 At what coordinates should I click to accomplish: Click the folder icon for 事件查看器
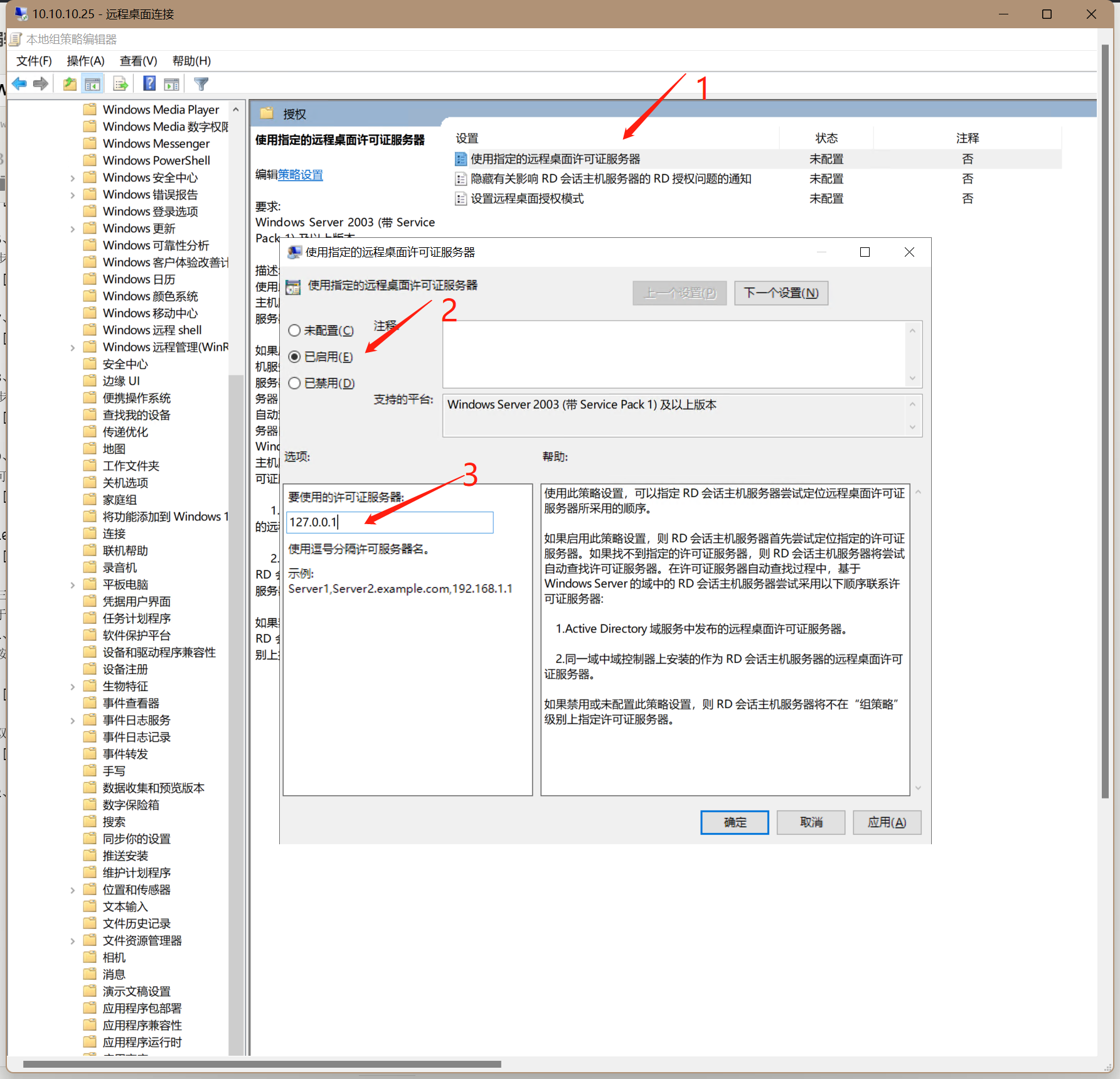click(90, 703)
